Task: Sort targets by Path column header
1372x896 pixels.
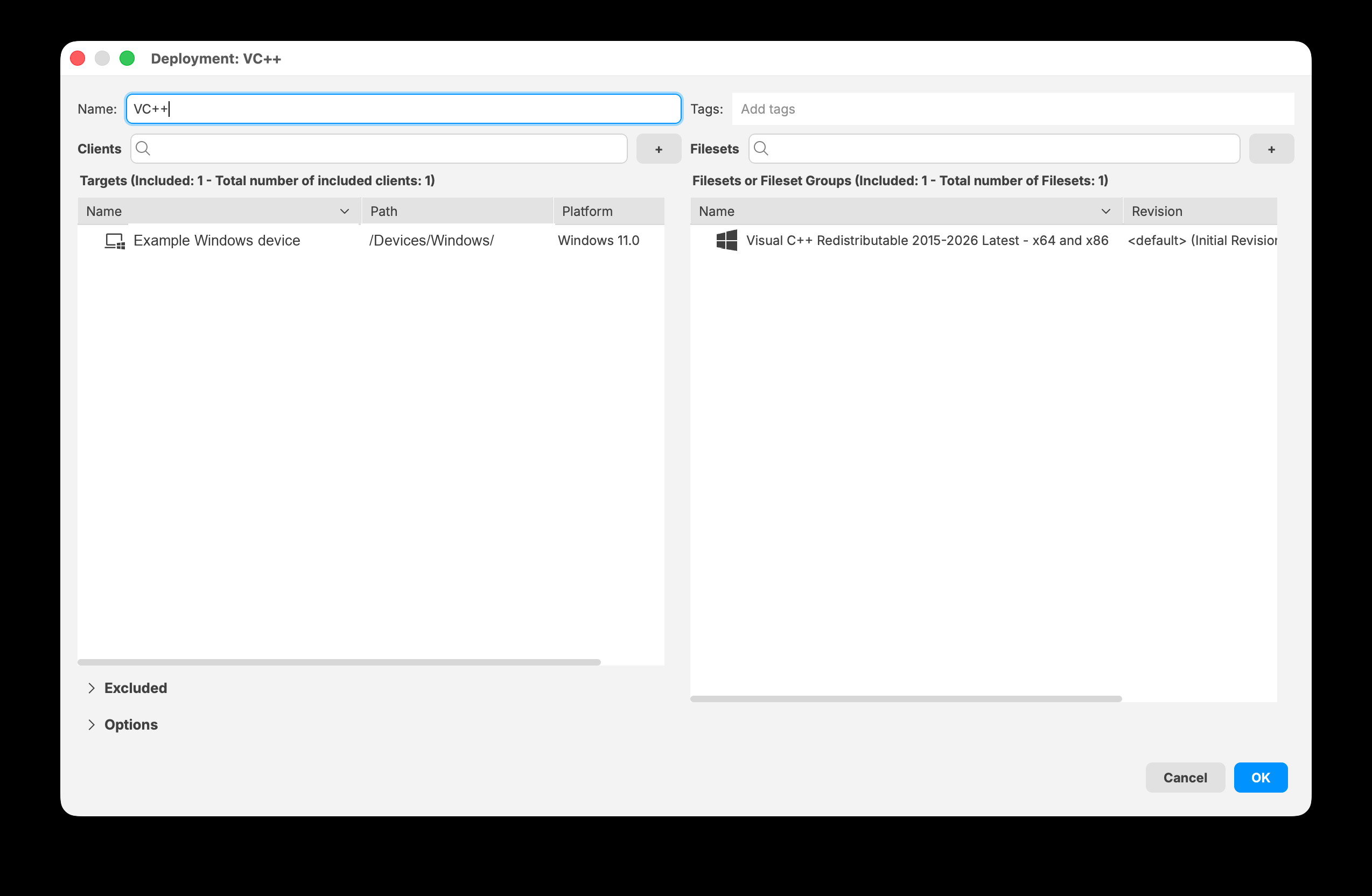Action: click(x=457, y=212)
